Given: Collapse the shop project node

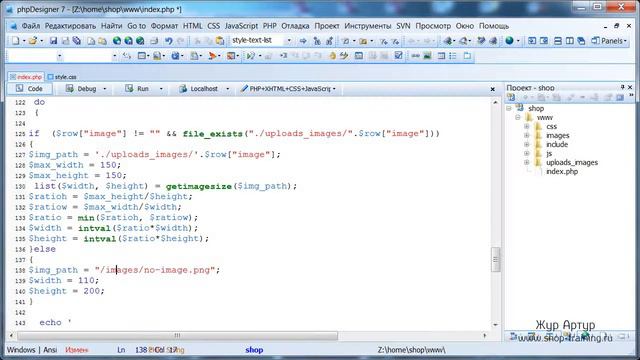Looking at the screenshot, I should (509, 109).
